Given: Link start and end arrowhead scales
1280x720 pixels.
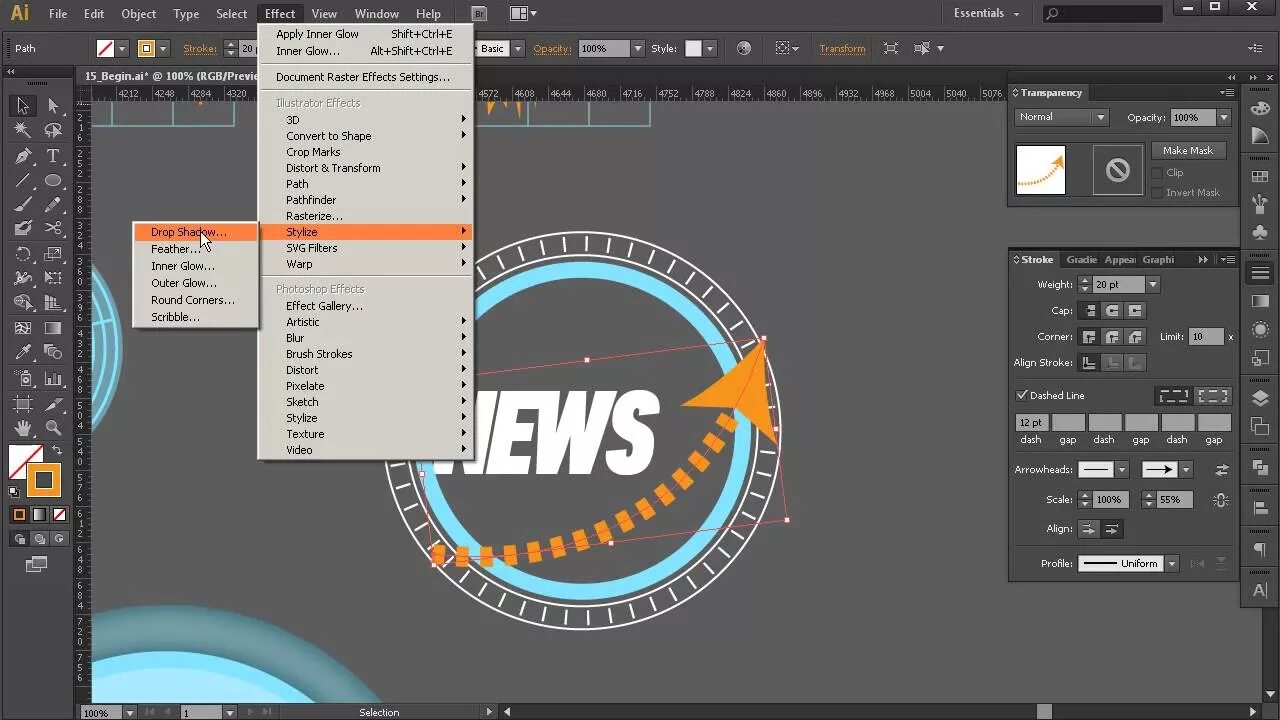Looking at the screenshot, I should [1221, 500].
